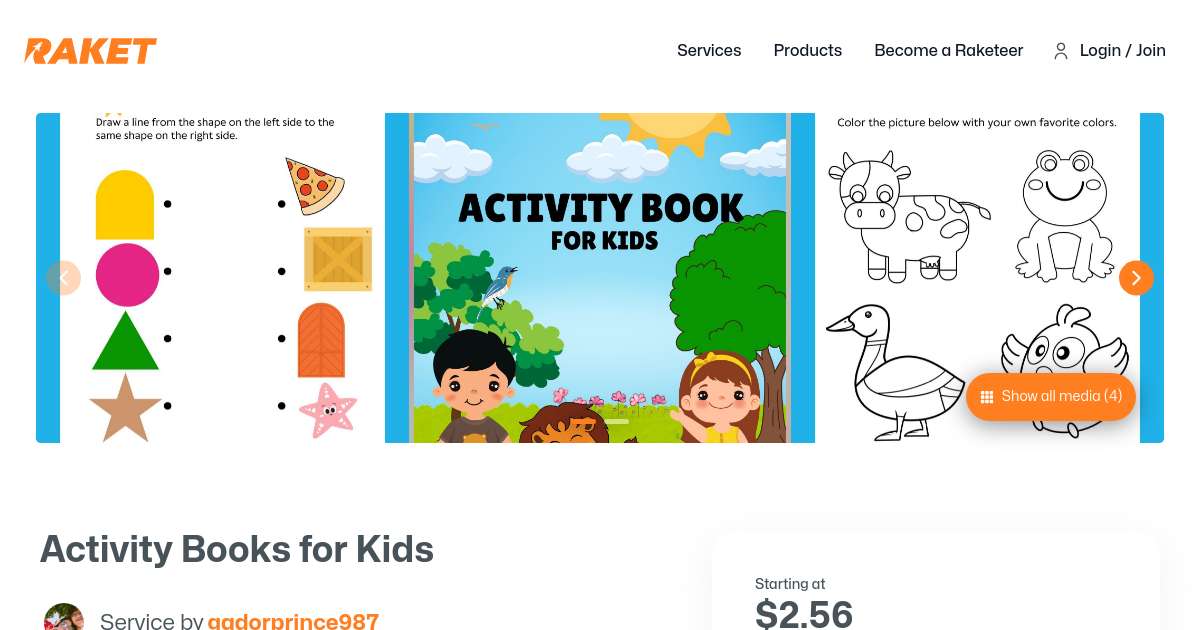Click the Become a Raketeer link

(x=949, y=51)
